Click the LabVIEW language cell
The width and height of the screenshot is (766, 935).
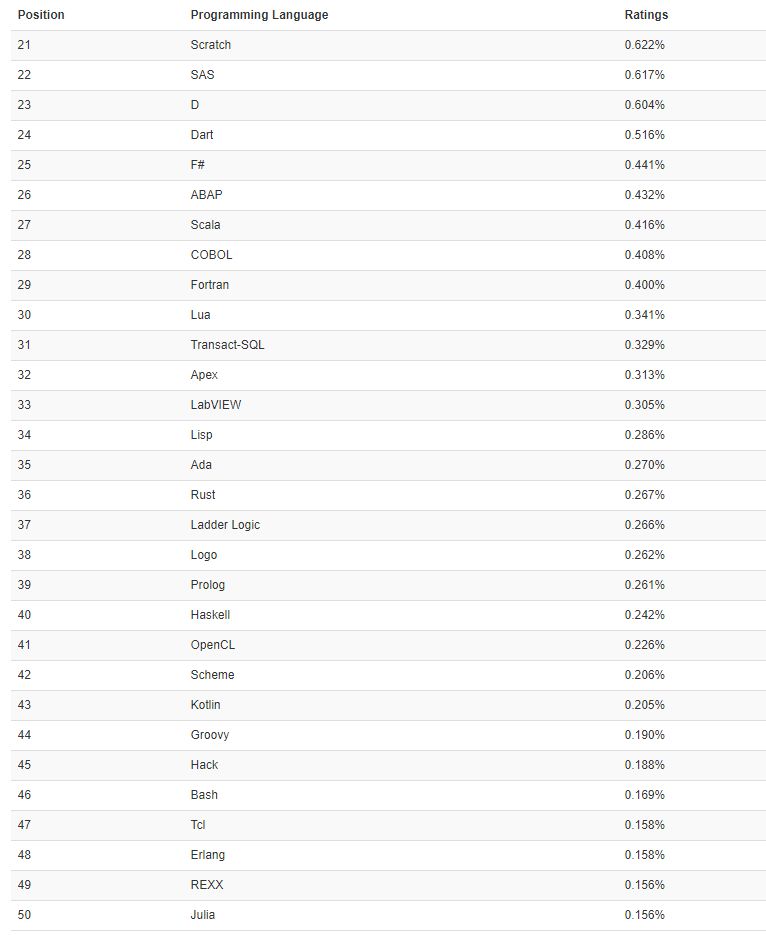[x=216, y=405]
